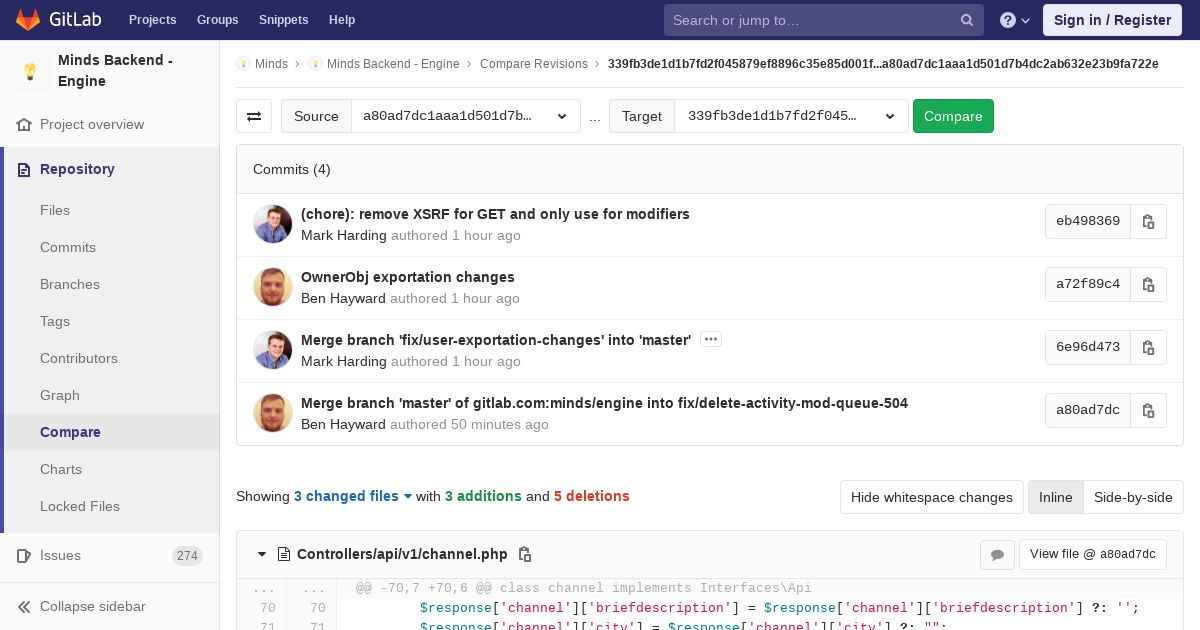Open Snippets in top navigation

tap(283, 20)
